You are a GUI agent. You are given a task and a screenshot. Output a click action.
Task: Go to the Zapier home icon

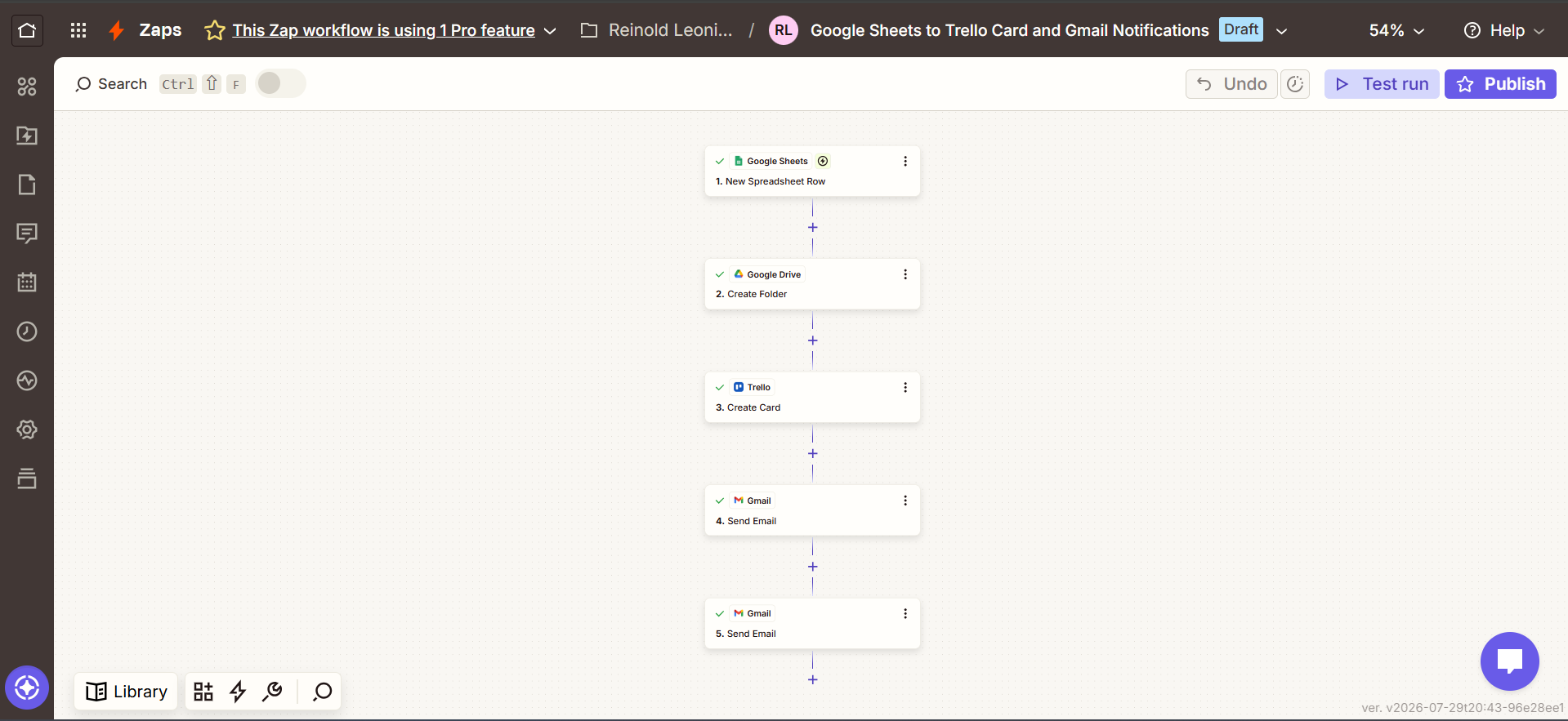click(27, 30)
